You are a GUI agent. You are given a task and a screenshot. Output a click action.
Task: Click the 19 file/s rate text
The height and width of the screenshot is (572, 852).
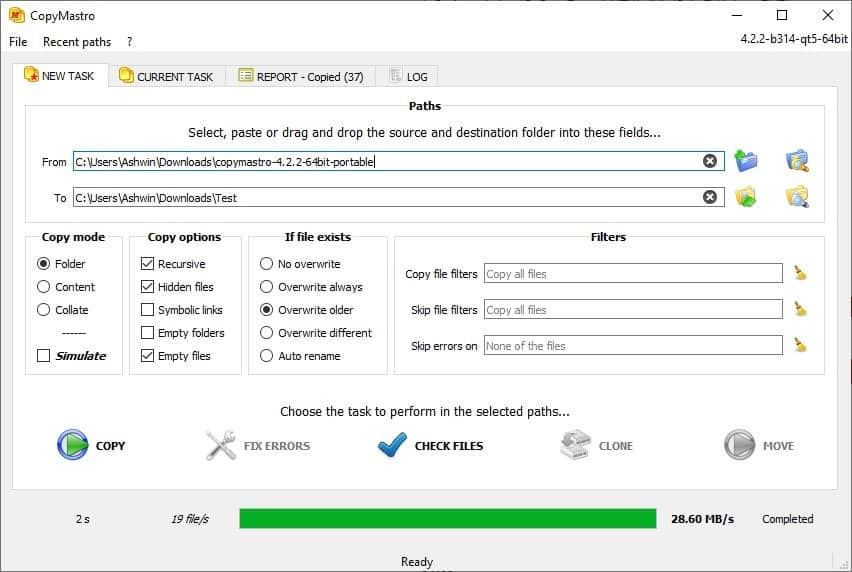[190, 519]
